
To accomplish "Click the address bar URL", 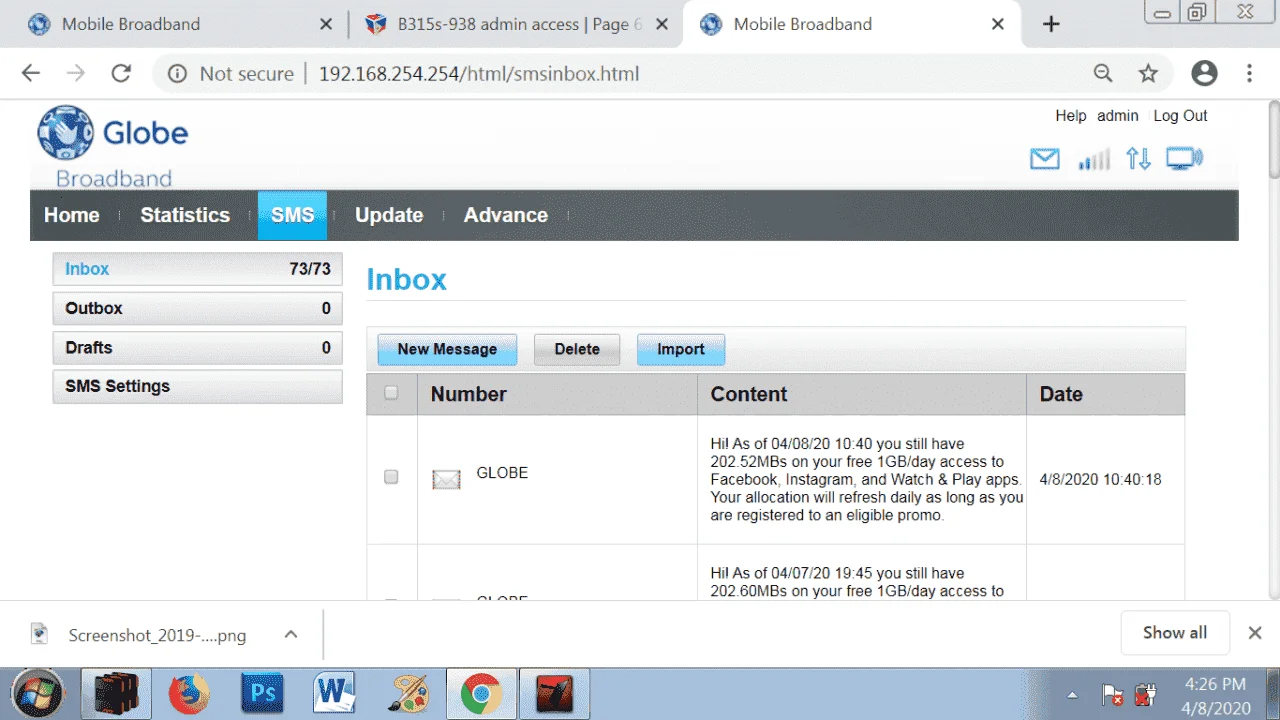I will [479, 74].
